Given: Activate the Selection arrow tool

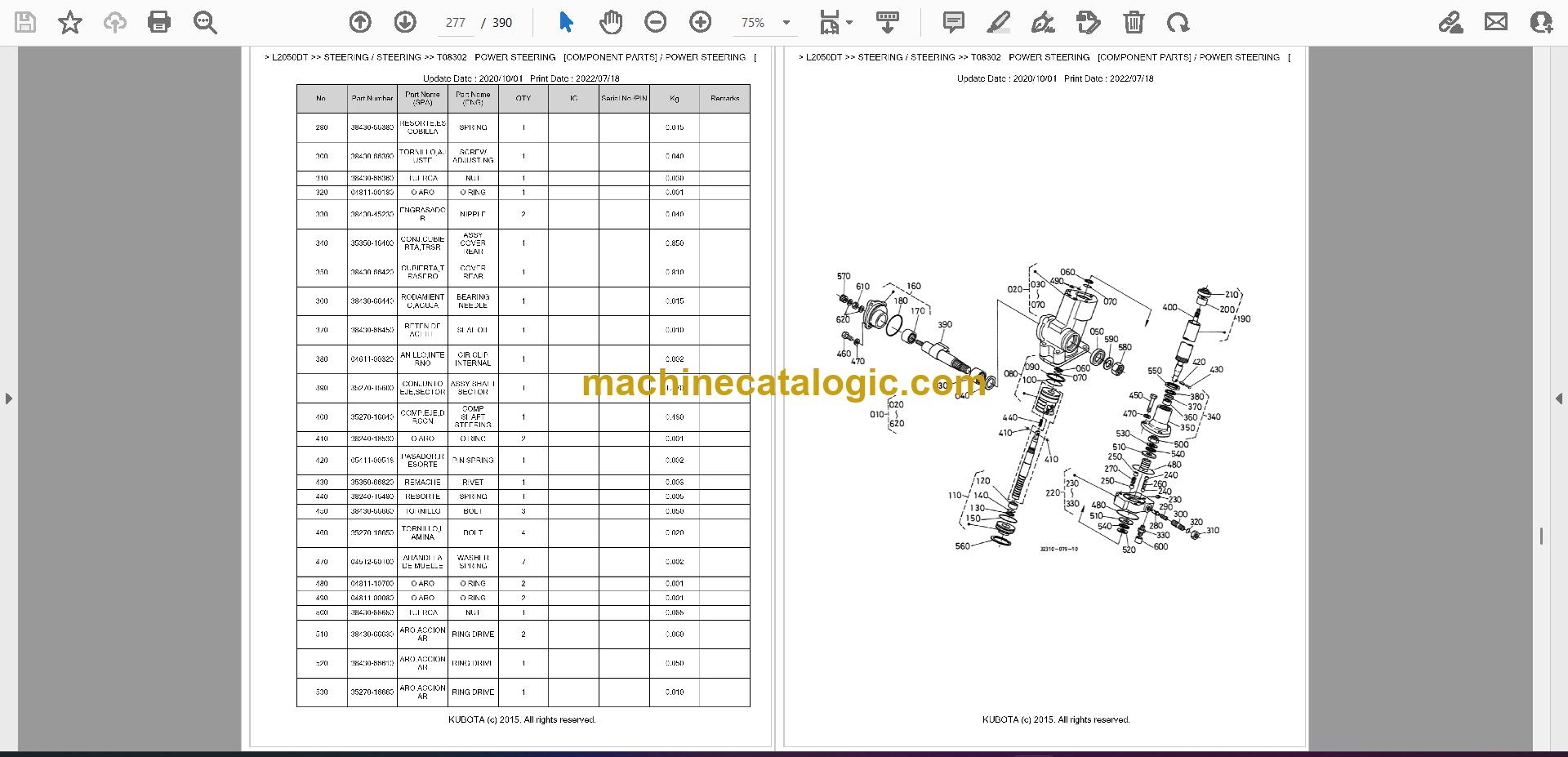Looking at the screenshot, I should pyautogui.click(x=566, y=22).
